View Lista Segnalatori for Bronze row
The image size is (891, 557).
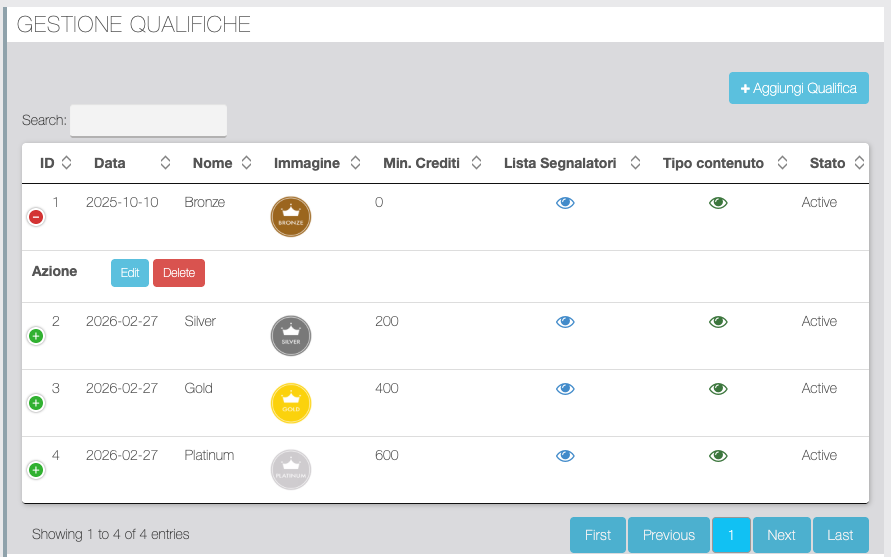[x=565, y=203]
